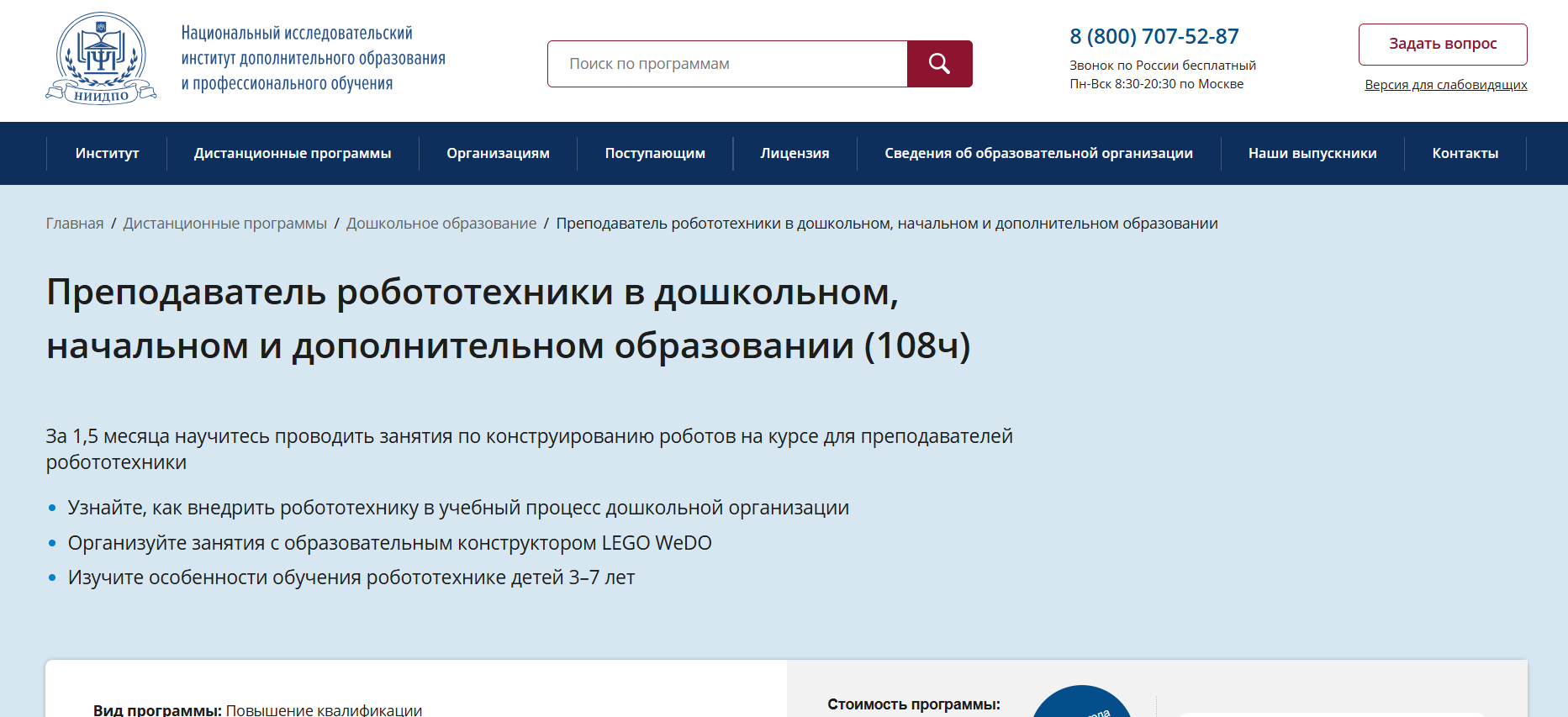Screen dimensions: 1568x717
Task: Click the institute name text in header
Action: click(313, 58)
